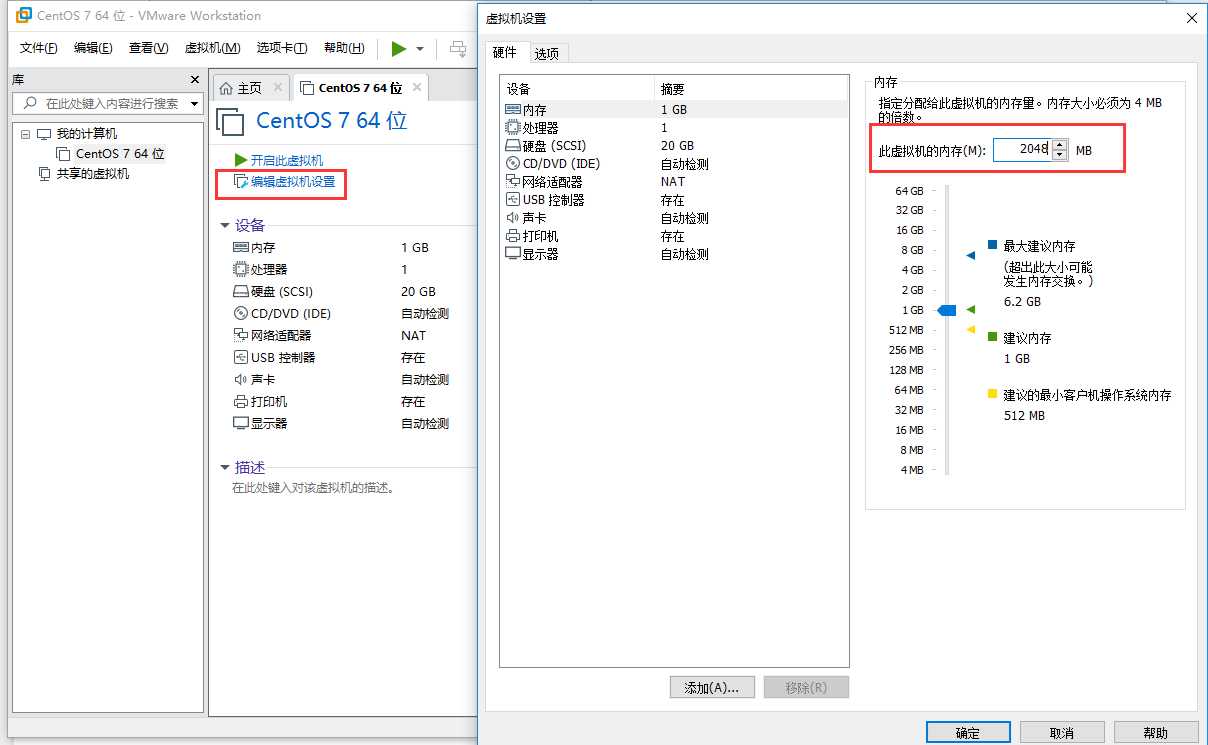This screenshot has height=745, width=1208.
Task: Click the memory slider thumb at 1 GB
Action: (946, 311)
